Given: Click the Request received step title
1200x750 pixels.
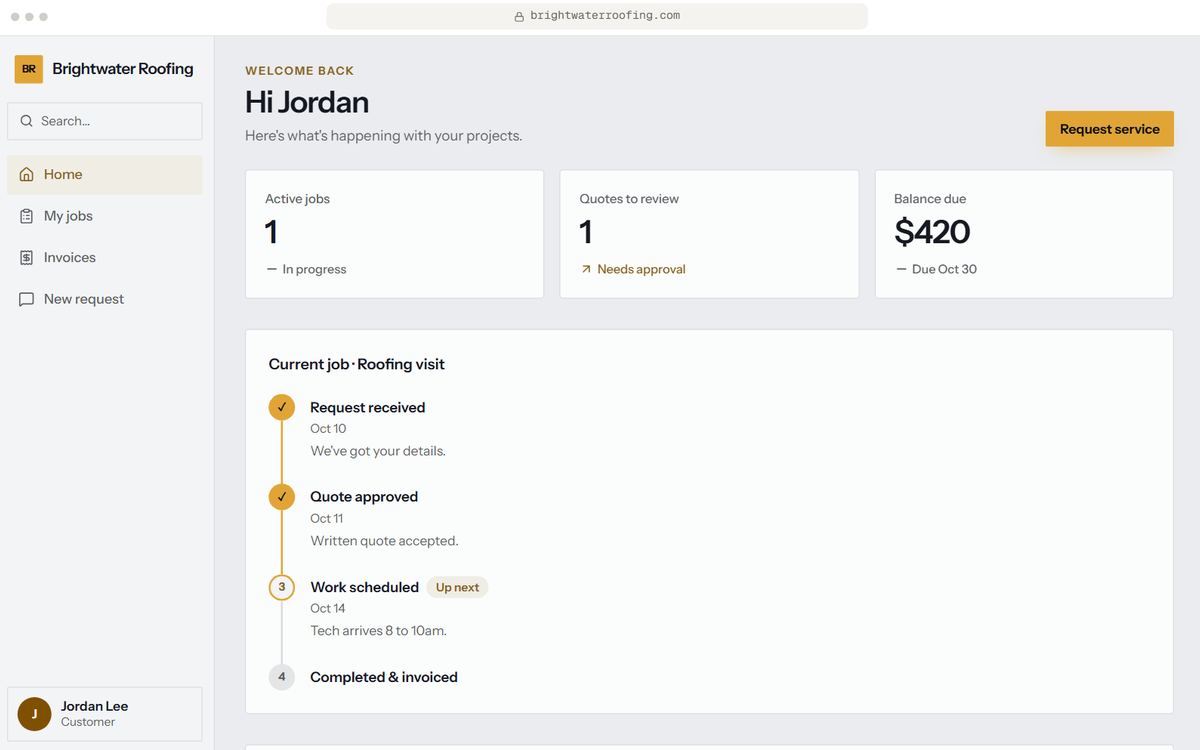Looking at the screenshot, I should [x=367, y=407].
